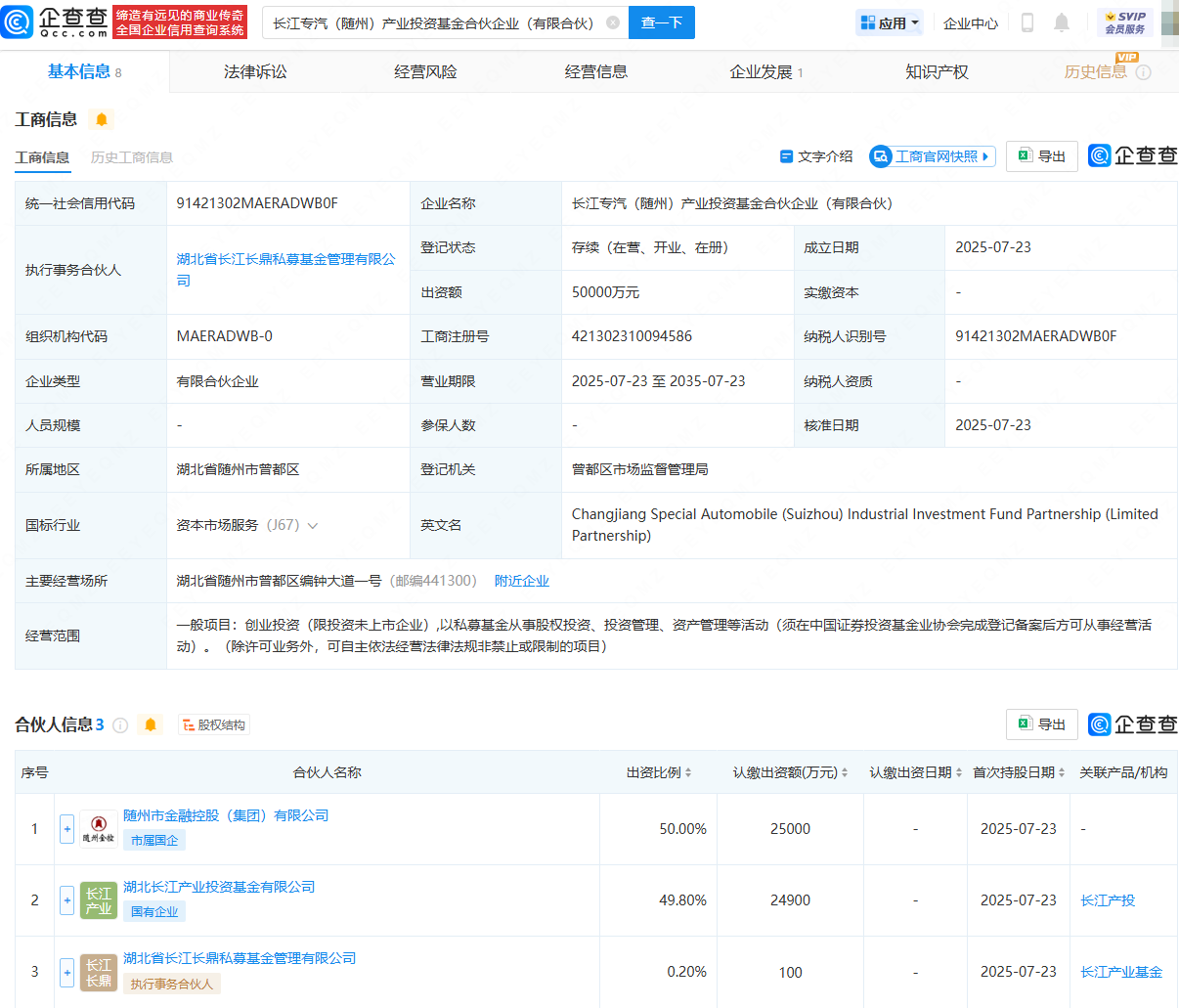Viewport: 1179px width, 1008px height.
Task: Click info icon next to 合伙人信息
Action: click(120, 724)
